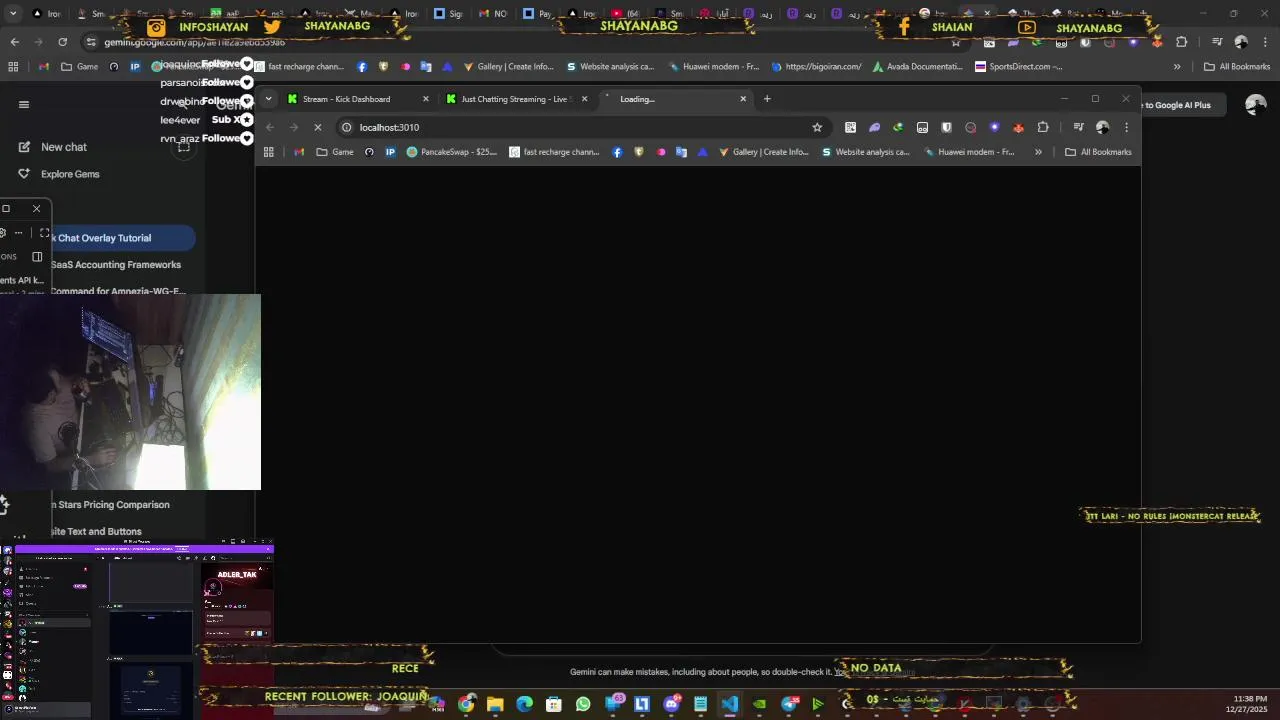The width and height of the screenshot is (1280, 720).
Task: Open the front window Chrome three-dot menu
Action: [1126, 127]
